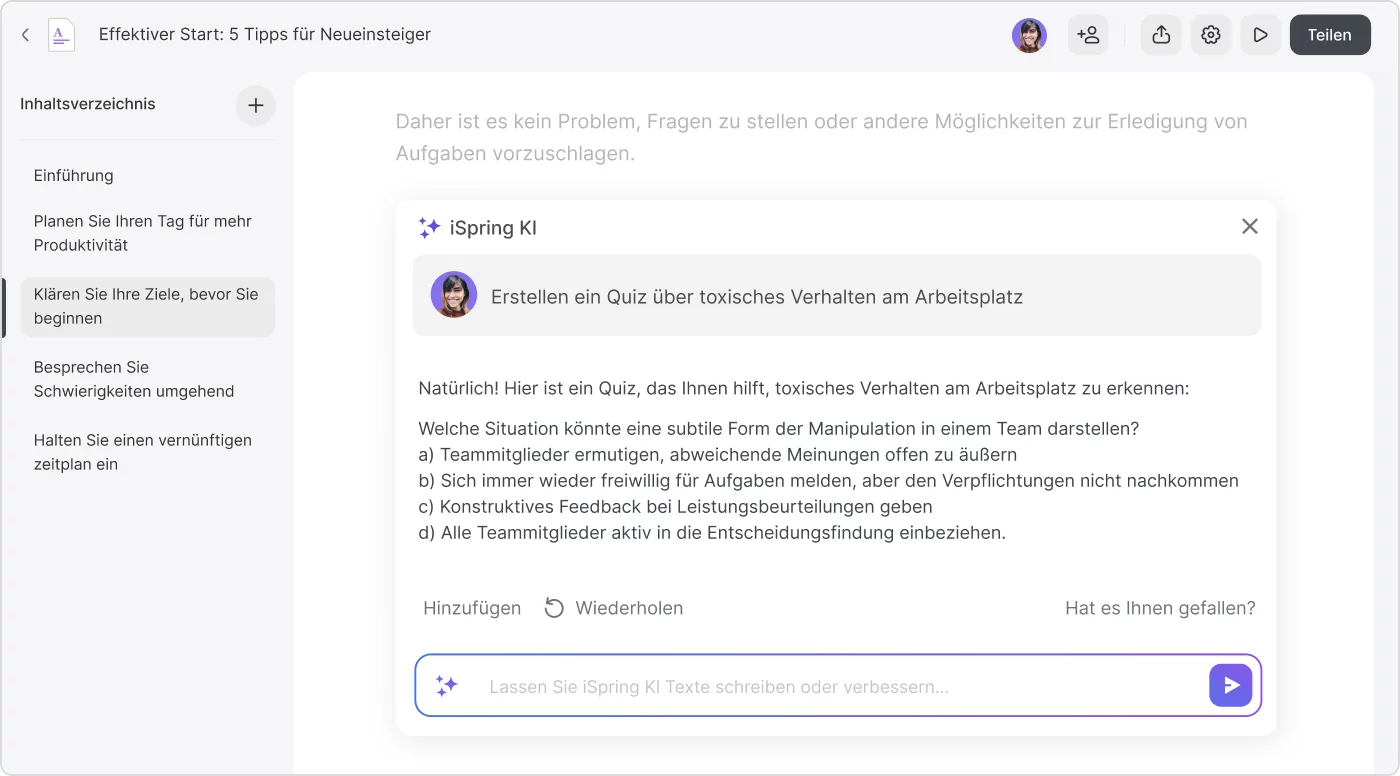The width and height of the screenshot is (1400, 776).
Task: Navigate back with the left arrow
Action: (25, 34)
